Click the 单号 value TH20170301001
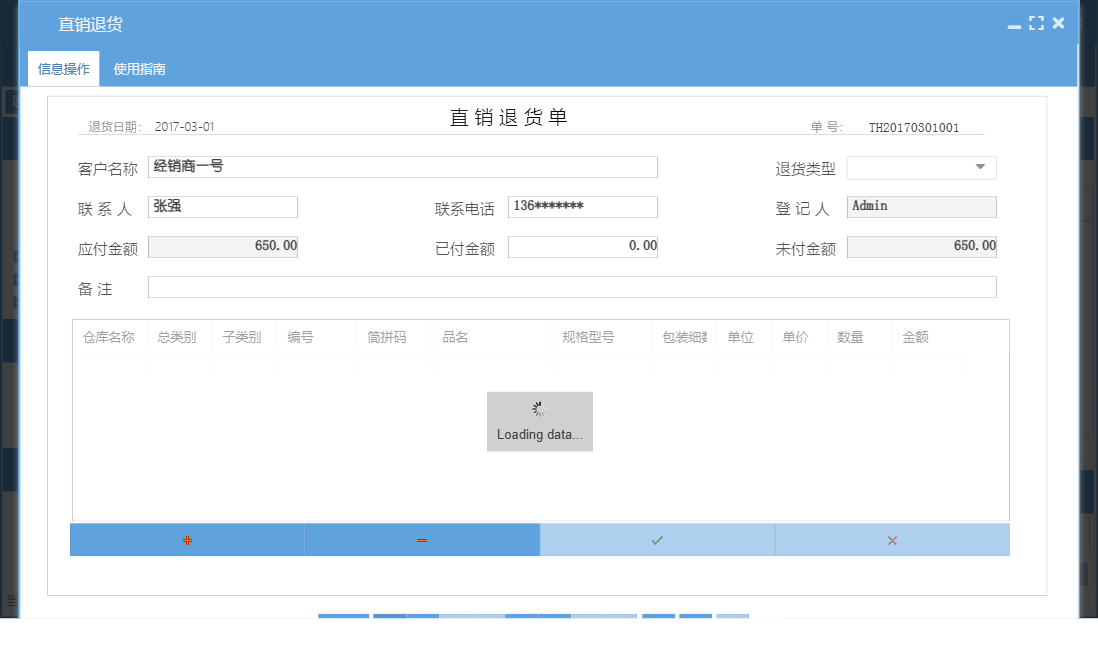 point(915,128)
